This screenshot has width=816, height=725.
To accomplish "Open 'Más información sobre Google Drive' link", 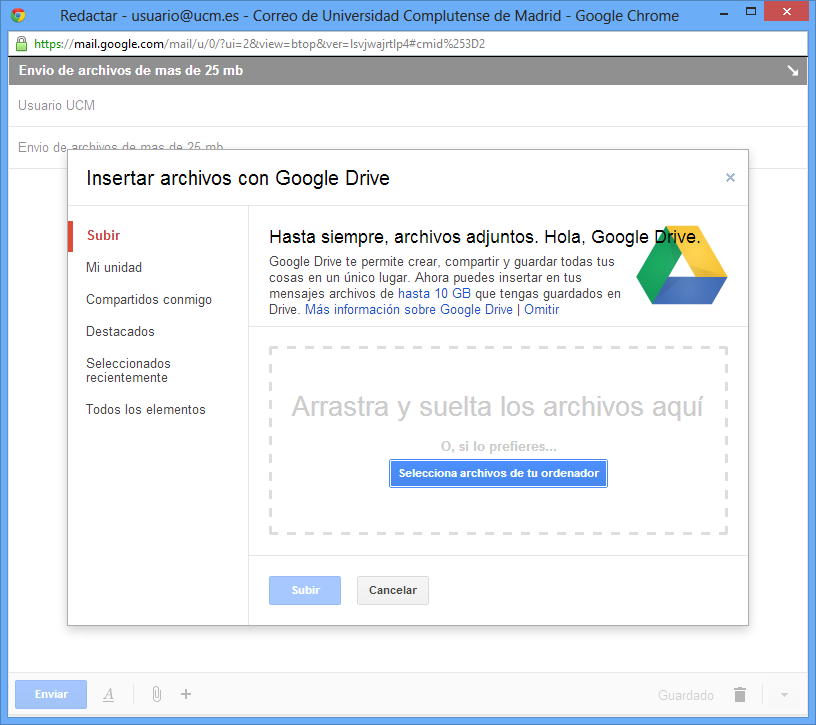I will point(409,310).
